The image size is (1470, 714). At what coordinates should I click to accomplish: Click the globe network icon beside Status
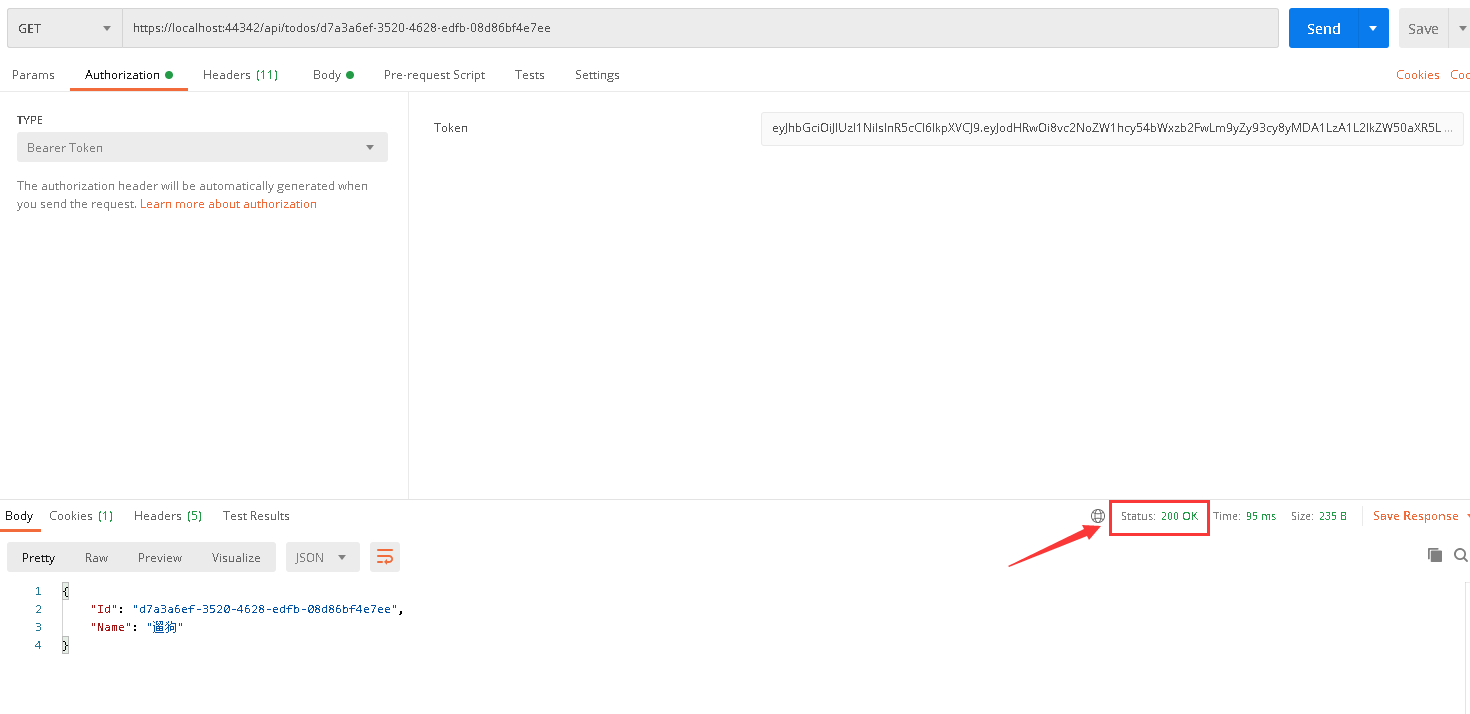pyautogui.click(x=1098, y=516)
